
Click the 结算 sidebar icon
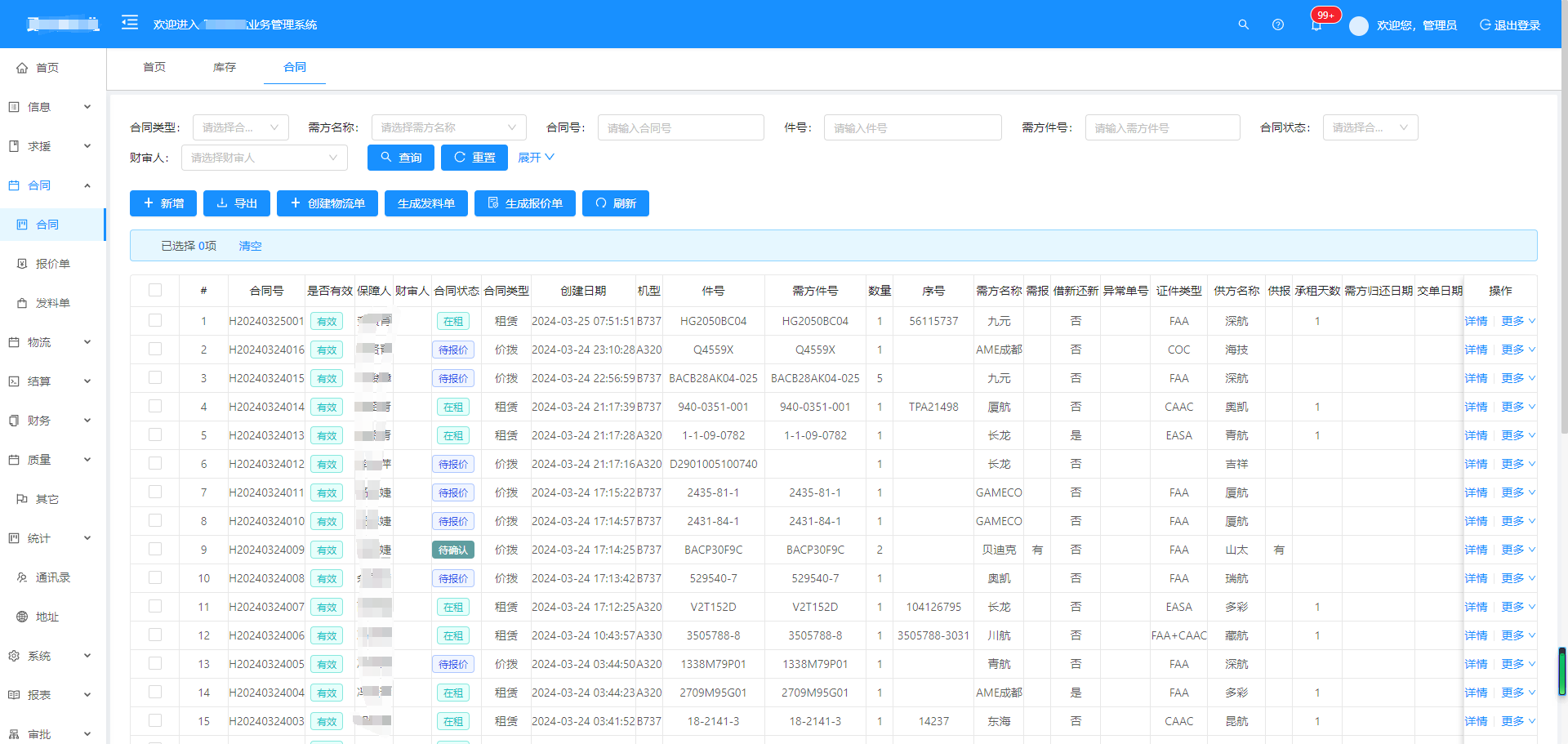(14, 381)
